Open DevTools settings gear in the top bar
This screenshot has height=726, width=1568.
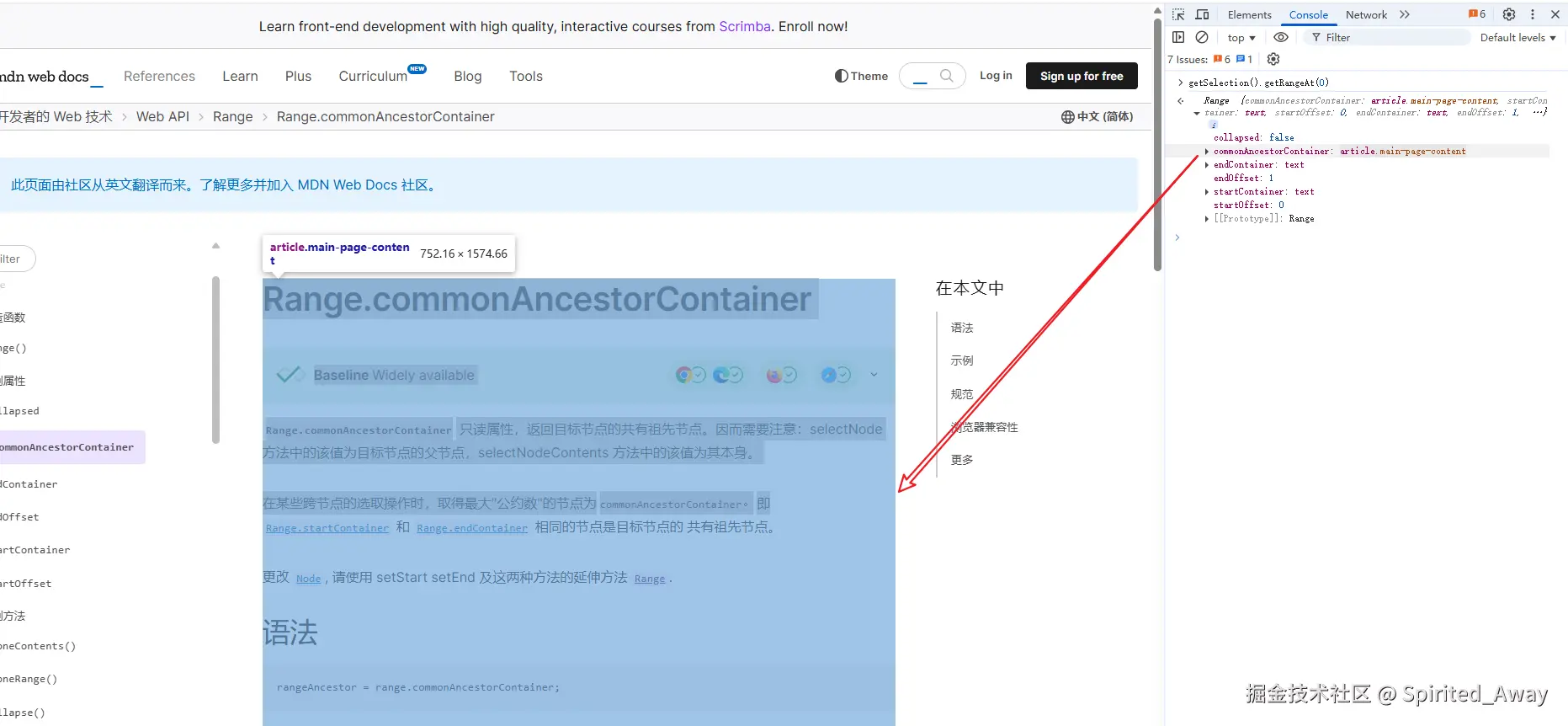1509,14
